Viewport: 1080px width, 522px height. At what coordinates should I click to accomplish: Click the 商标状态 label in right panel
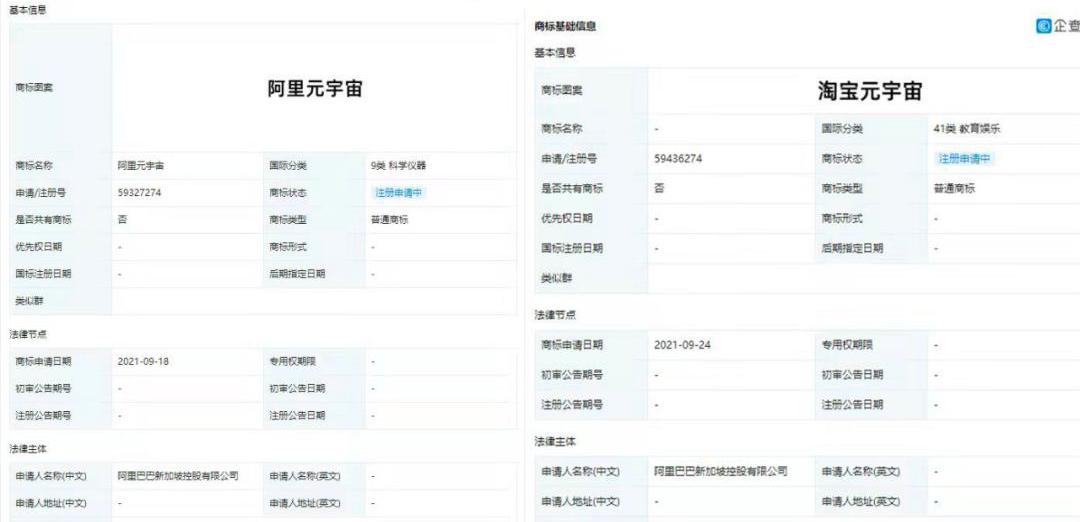pos(842,158)
